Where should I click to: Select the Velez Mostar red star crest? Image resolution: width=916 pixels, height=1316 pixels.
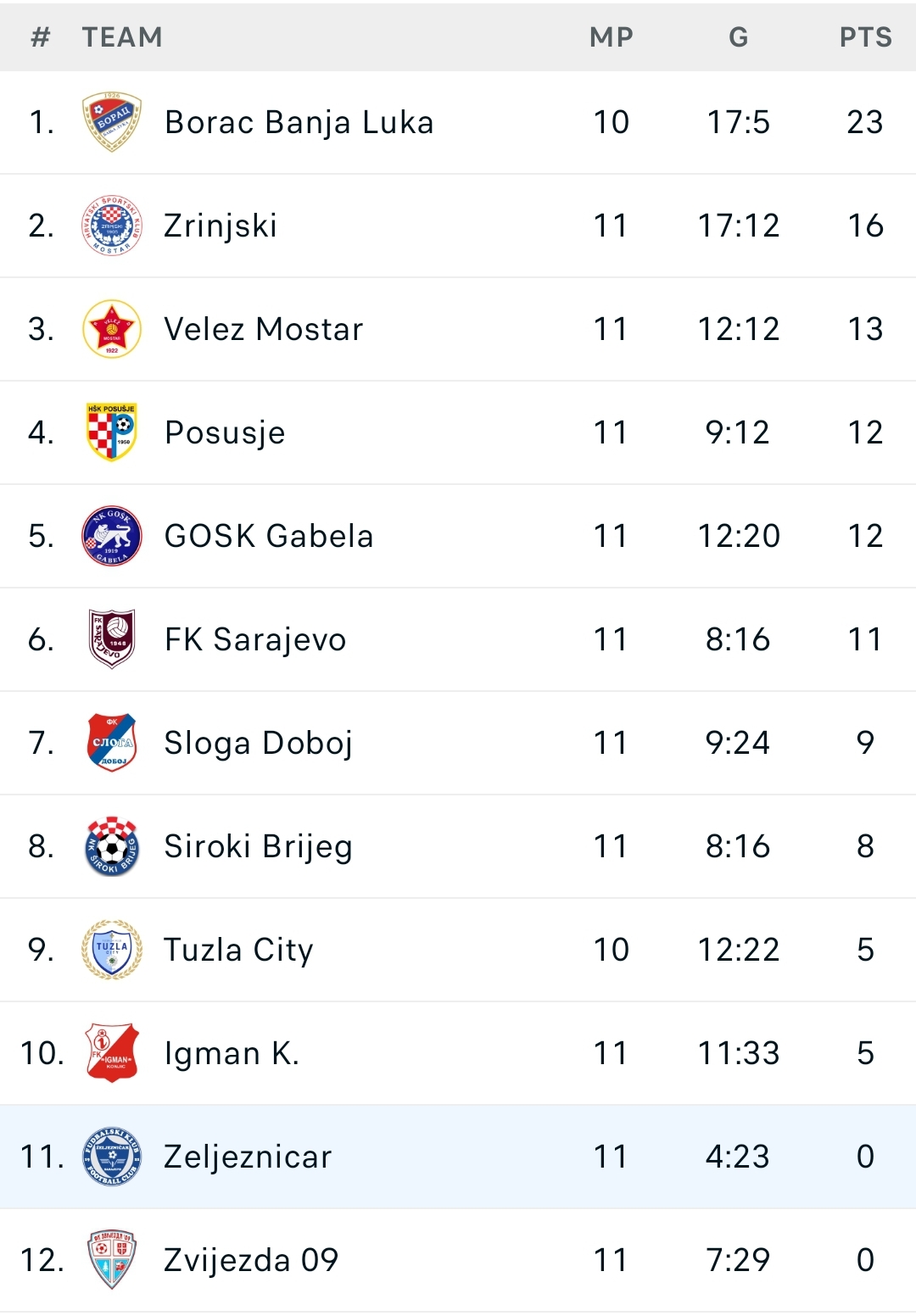[x=112, y=329]
